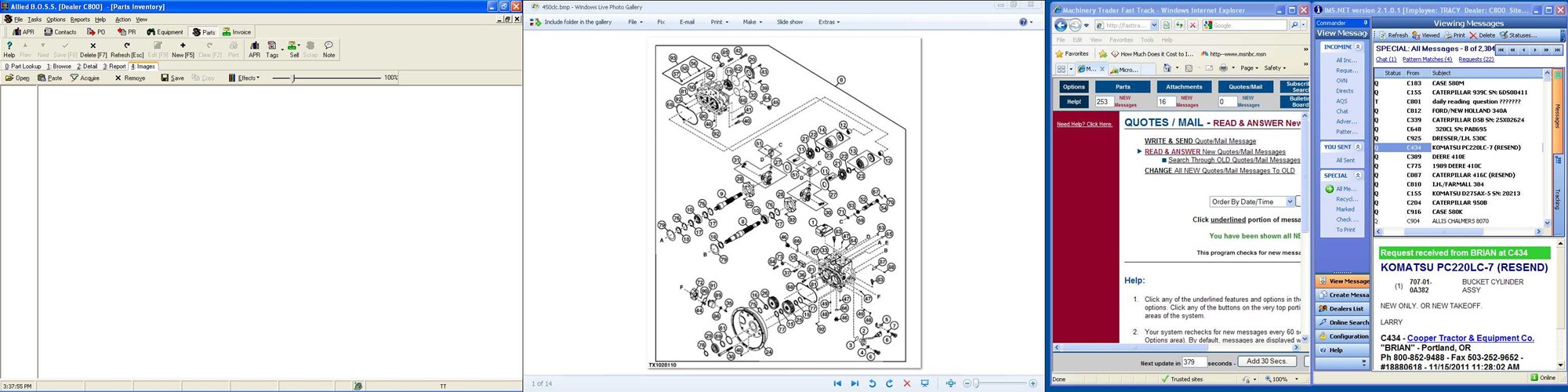Viewport: 1568px width, 392px height.
Task: Adjust the image zoom slider in Images toolbar
Action: 294,78
